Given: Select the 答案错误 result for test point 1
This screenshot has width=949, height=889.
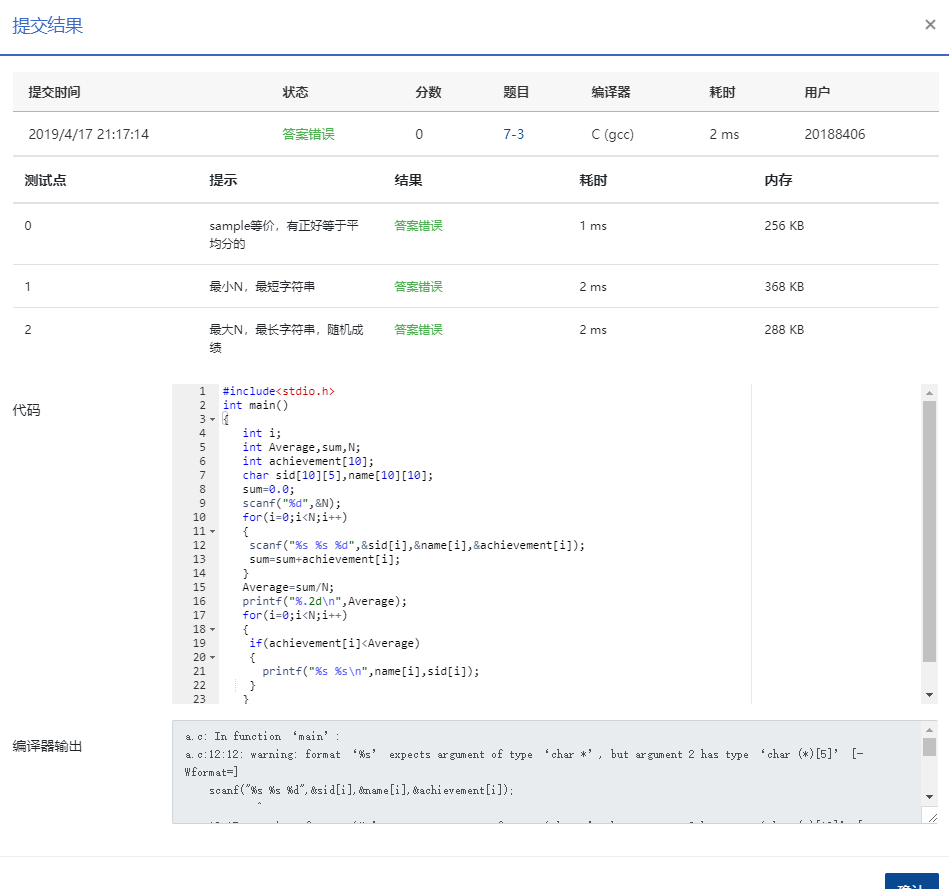Looking at the screenshot, I should pyautogui.click(x=418, y=287).
